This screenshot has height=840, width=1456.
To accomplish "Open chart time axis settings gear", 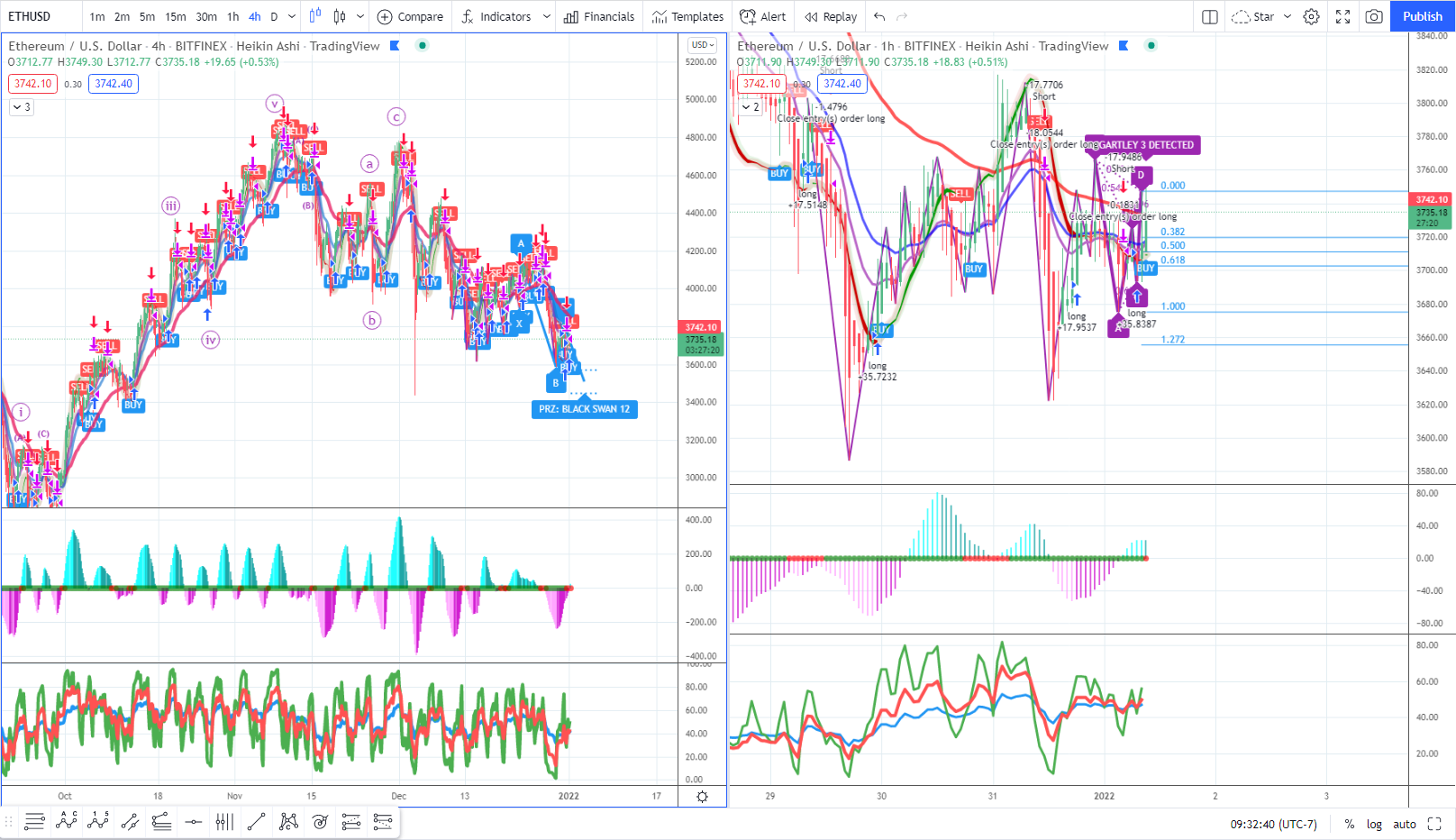I will (x=702, y=797).
